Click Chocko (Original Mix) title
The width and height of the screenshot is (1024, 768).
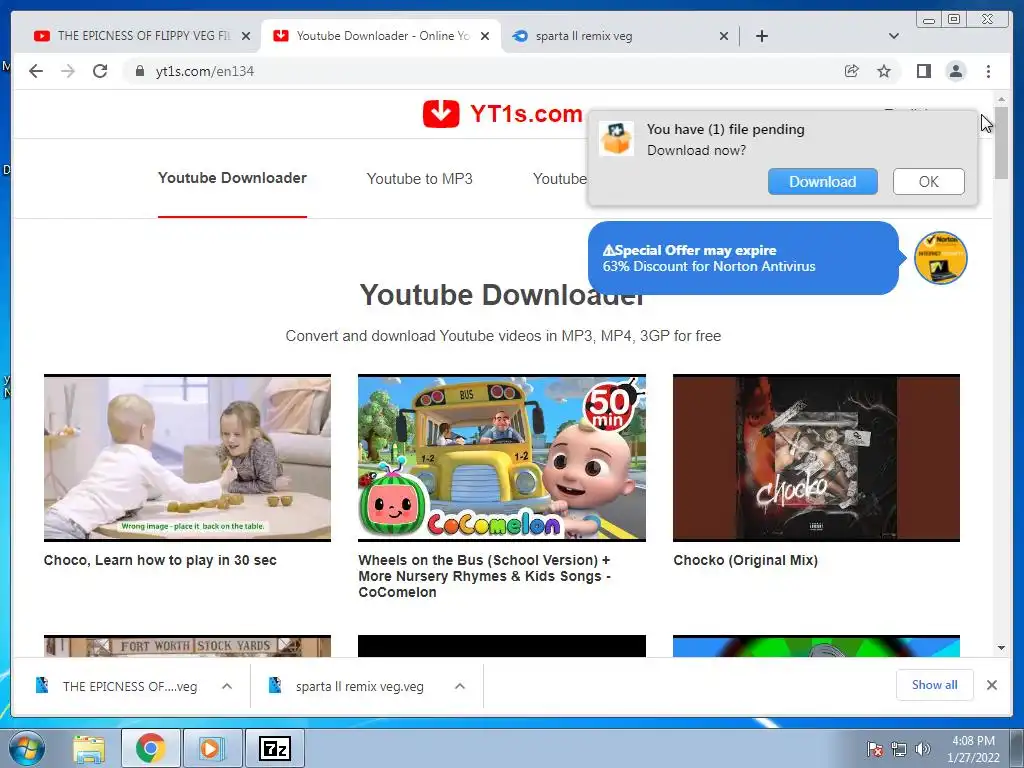pos(745,560)
